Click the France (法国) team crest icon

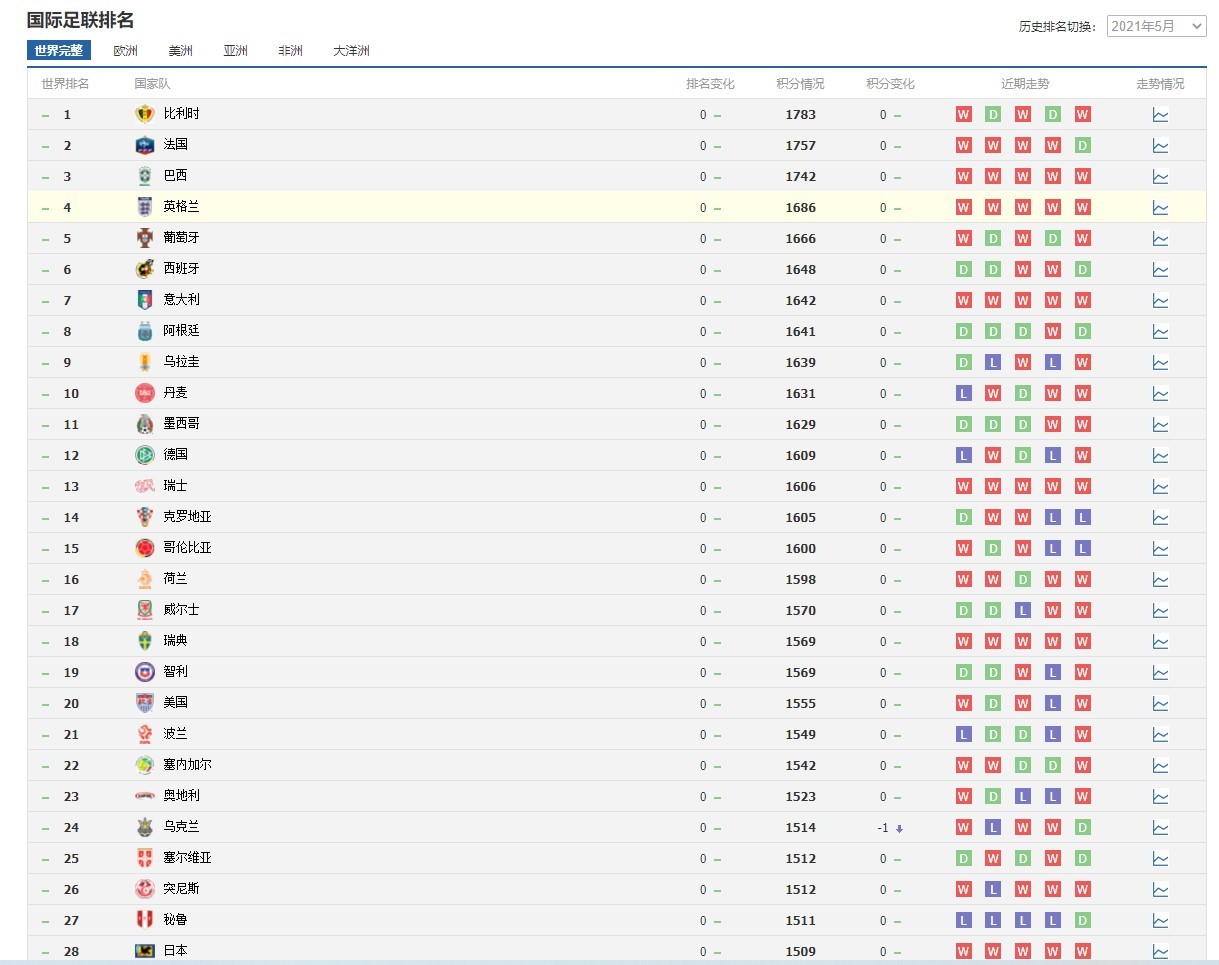(x=145, y=145)
